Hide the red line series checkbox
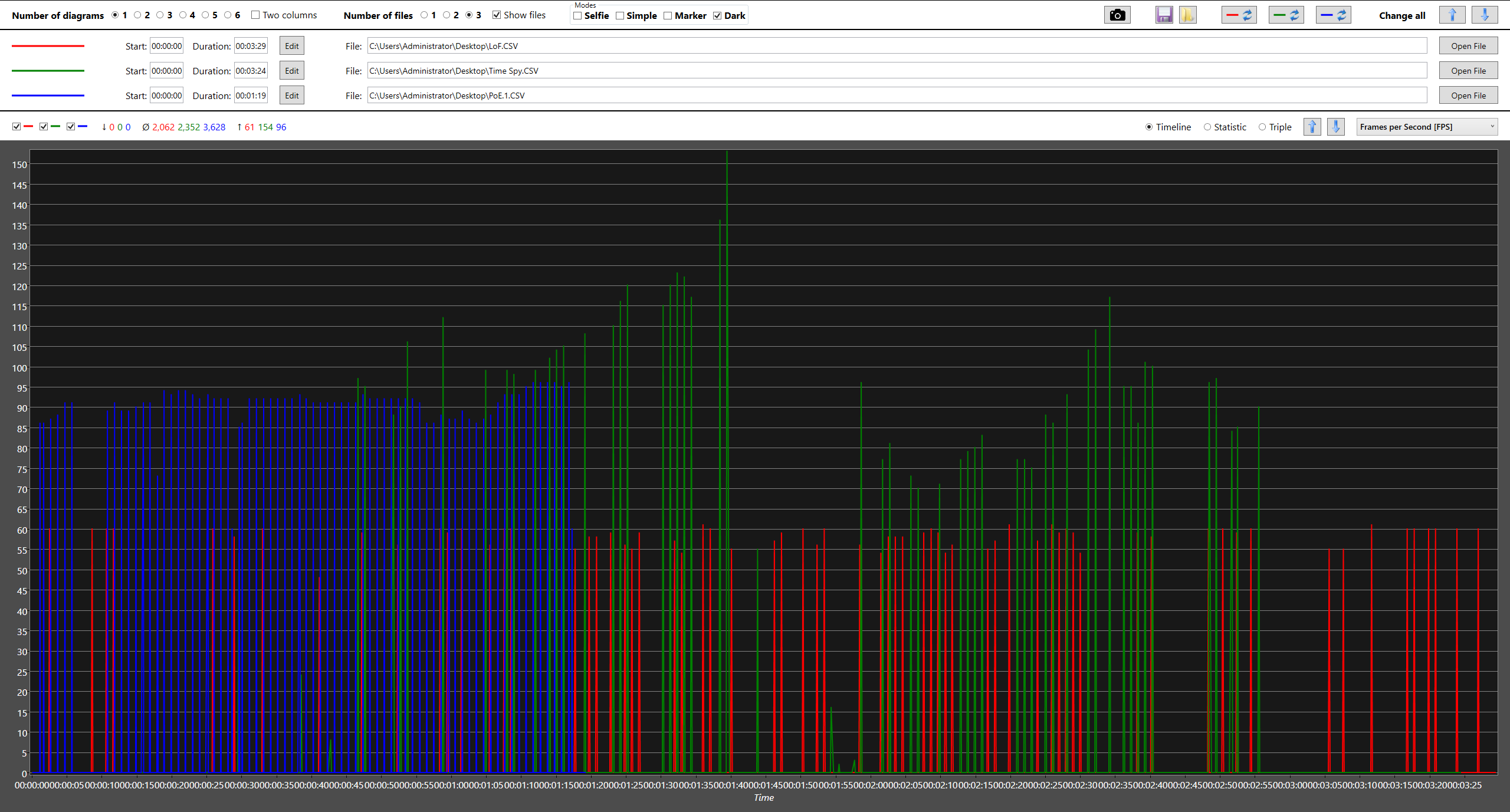This screenshot has height=812, width=1510. pyautogui.click(x=17, y=127)
